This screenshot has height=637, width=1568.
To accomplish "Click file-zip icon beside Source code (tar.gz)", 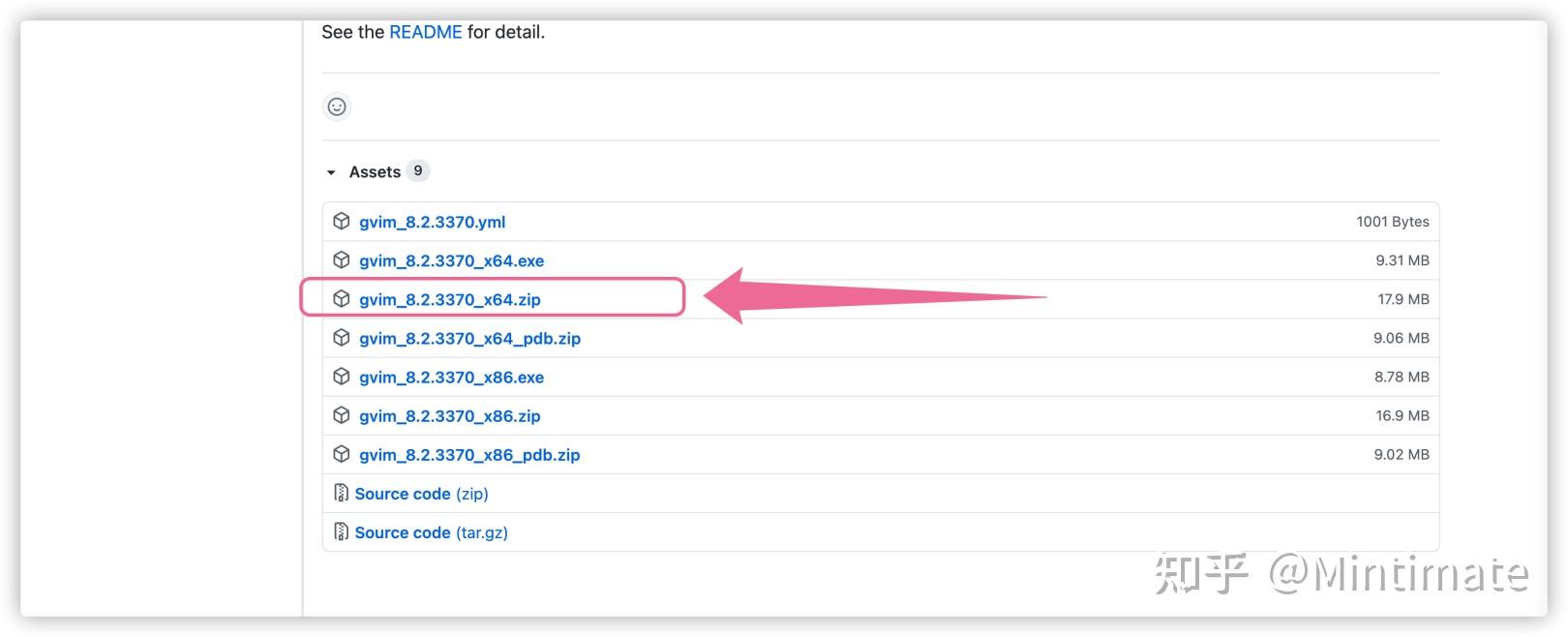I will pyautogui.click(x=341, y=531).
